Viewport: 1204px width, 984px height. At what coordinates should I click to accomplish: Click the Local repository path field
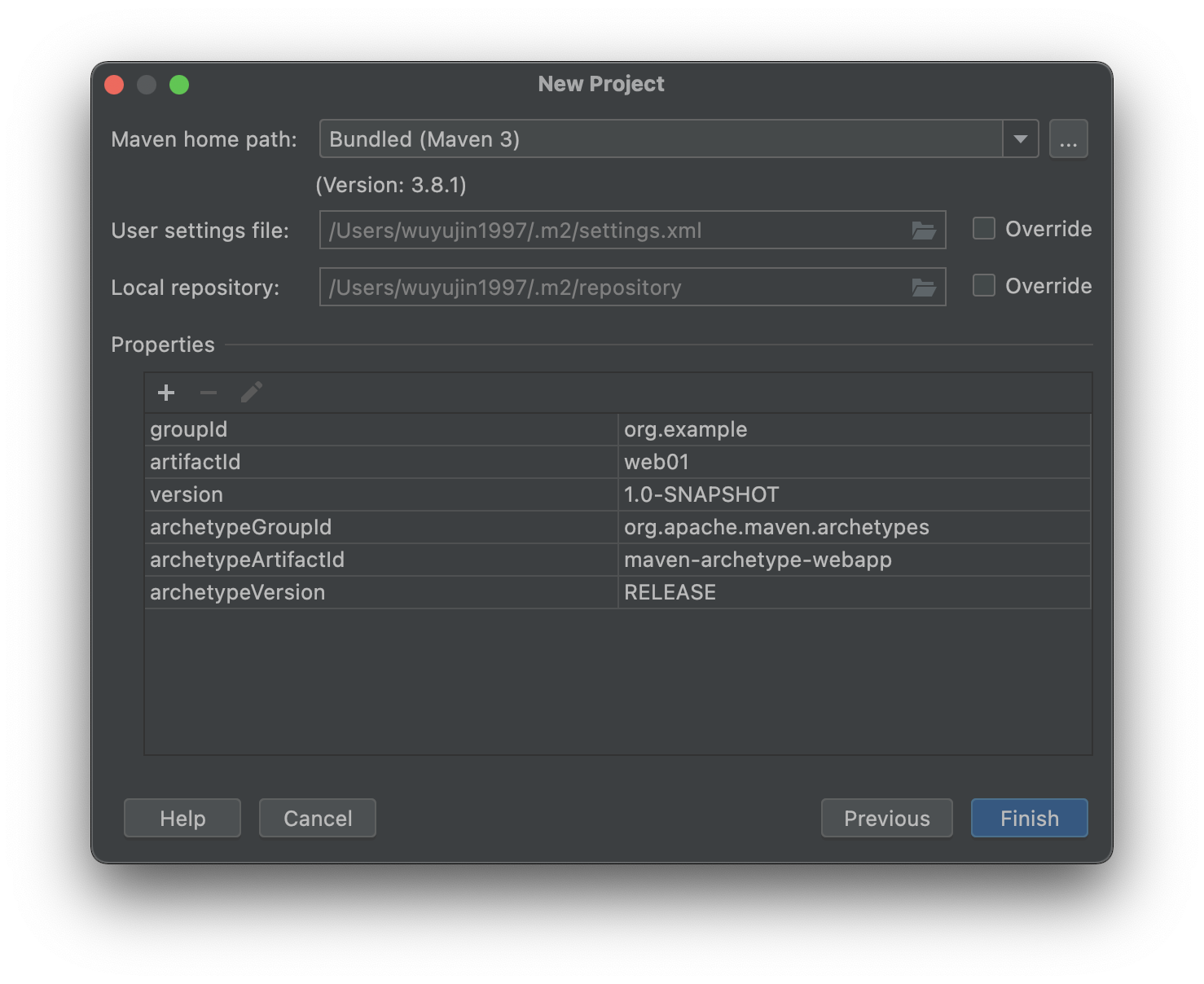[633, 287]
